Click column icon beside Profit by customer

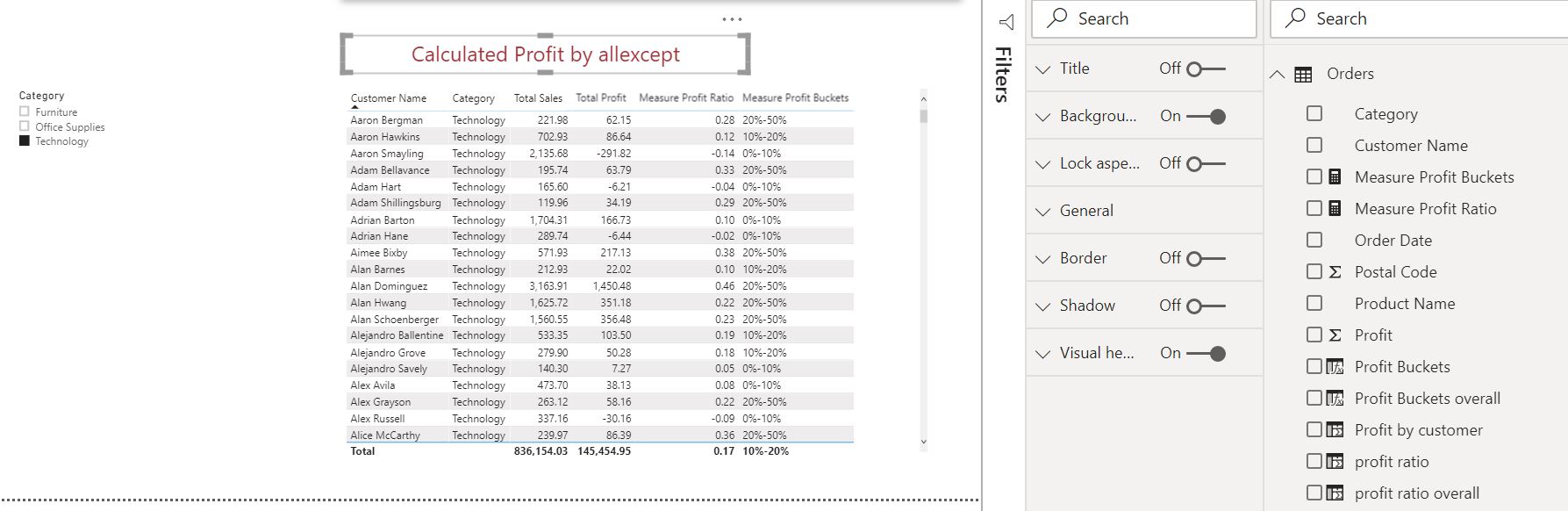(x=1335, y=430)
